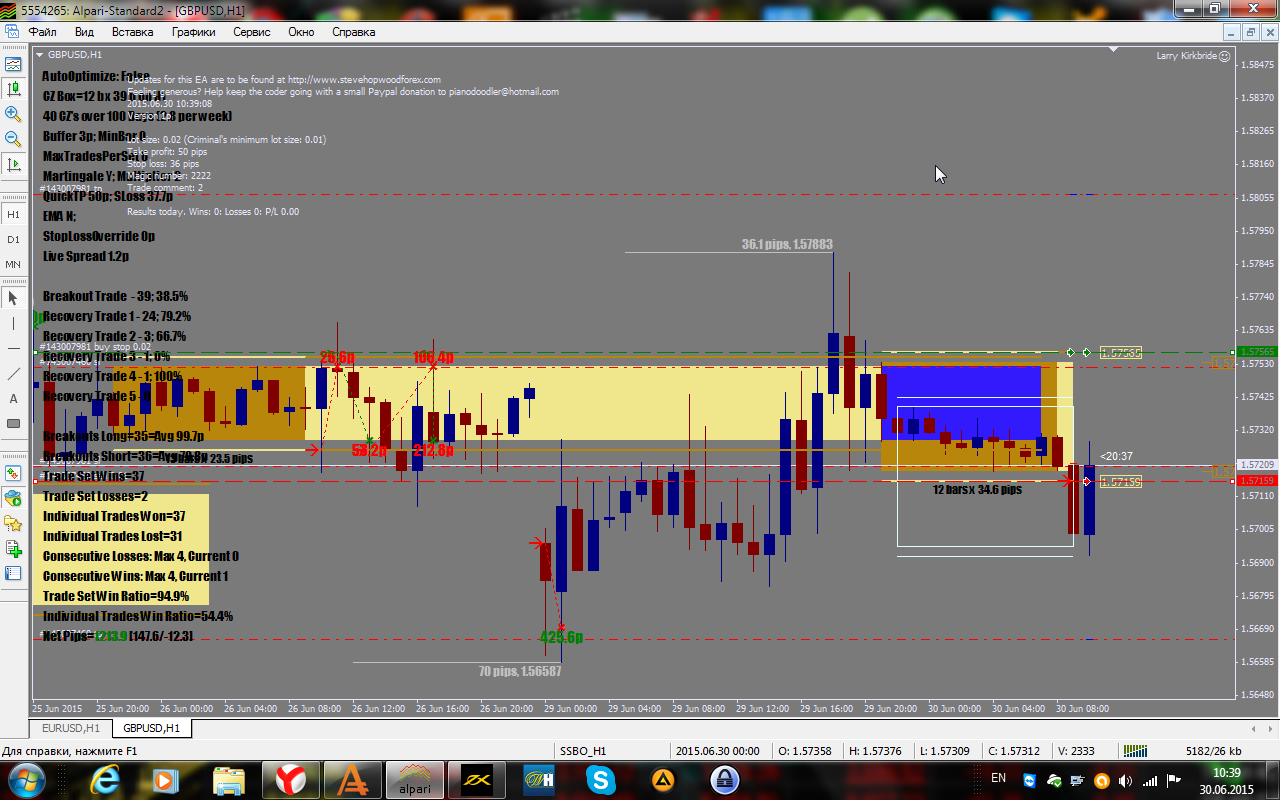The height and width of the screenshot is (800, 1280).
Task: Zoom in on the chart
Action: pyautogui.click(x=13, y=114)
